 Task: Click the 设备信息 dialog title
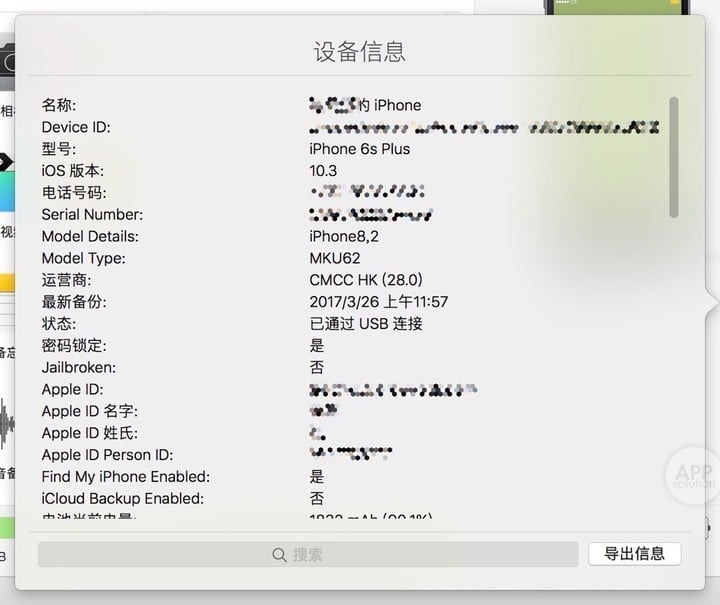click(360, 51)
